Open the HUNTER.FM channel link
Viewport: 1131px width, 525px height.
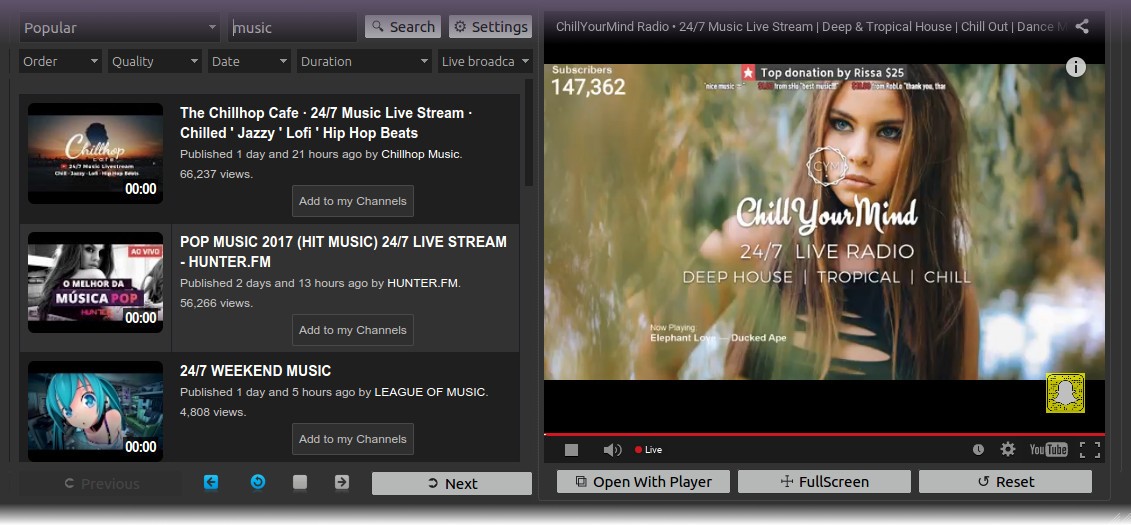[x=423, y=283]
